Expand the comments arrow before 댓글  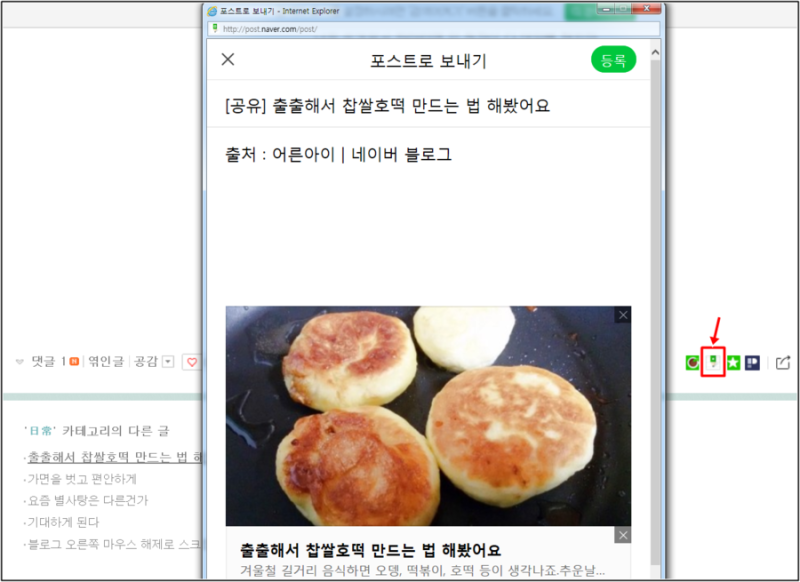[20, 362]
